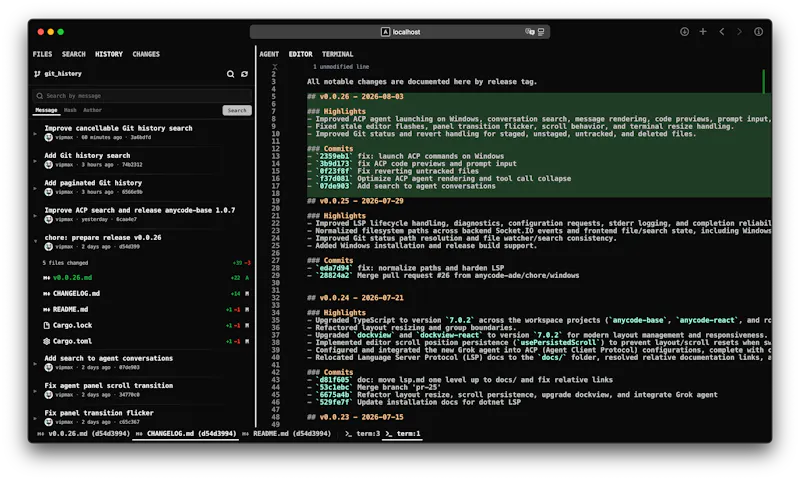Expand 'Add search to agent conversations' commit arrow
The width and height of the screenshot is (800, 480).
click(x=35, y=364)
